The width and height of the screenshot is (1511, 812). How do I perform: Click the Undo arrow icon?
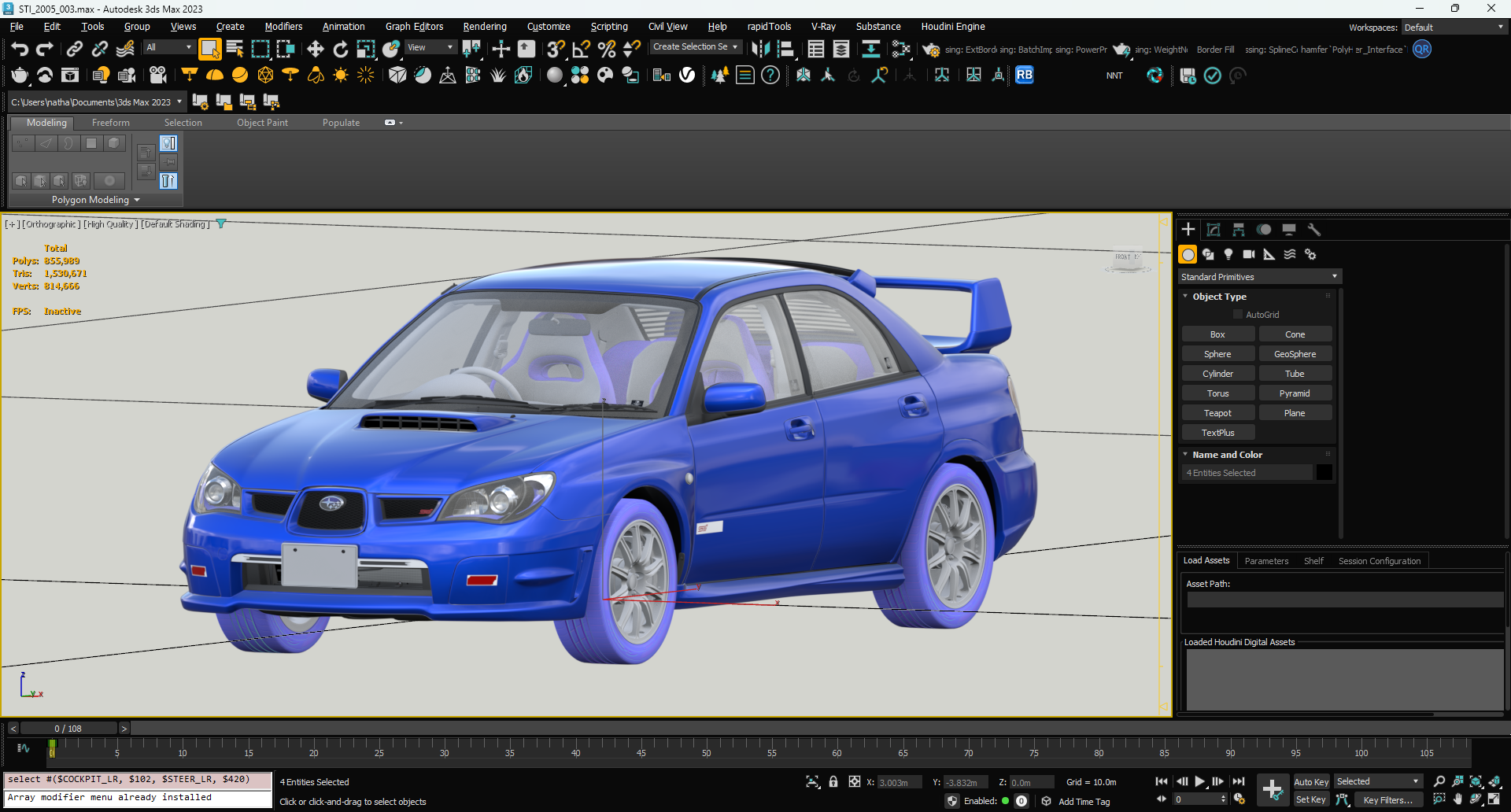pos(20,50)
